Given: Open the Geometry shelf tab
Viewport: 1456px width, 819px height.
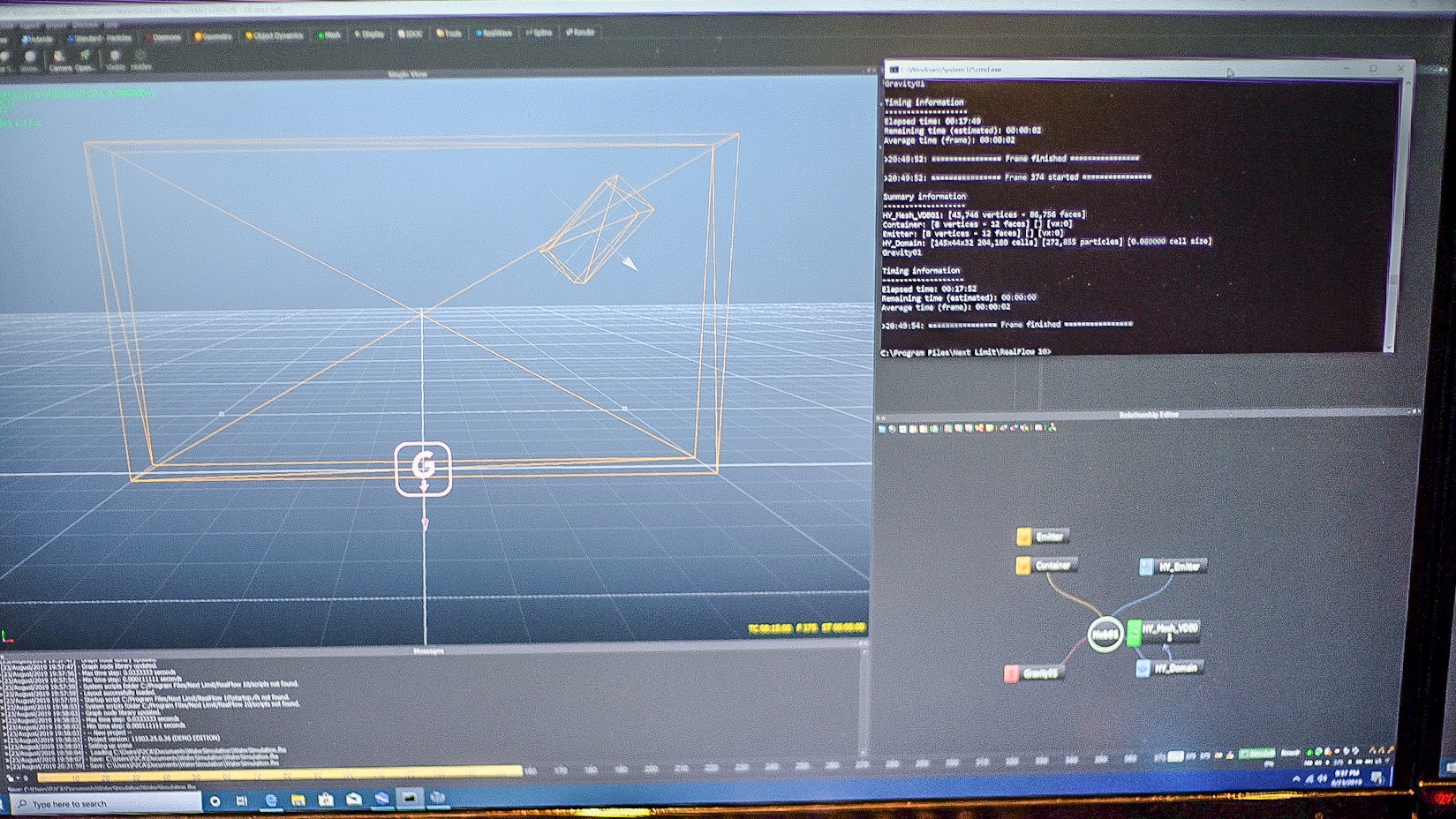Looking at the screenshot, I should (x=213, y=36).
